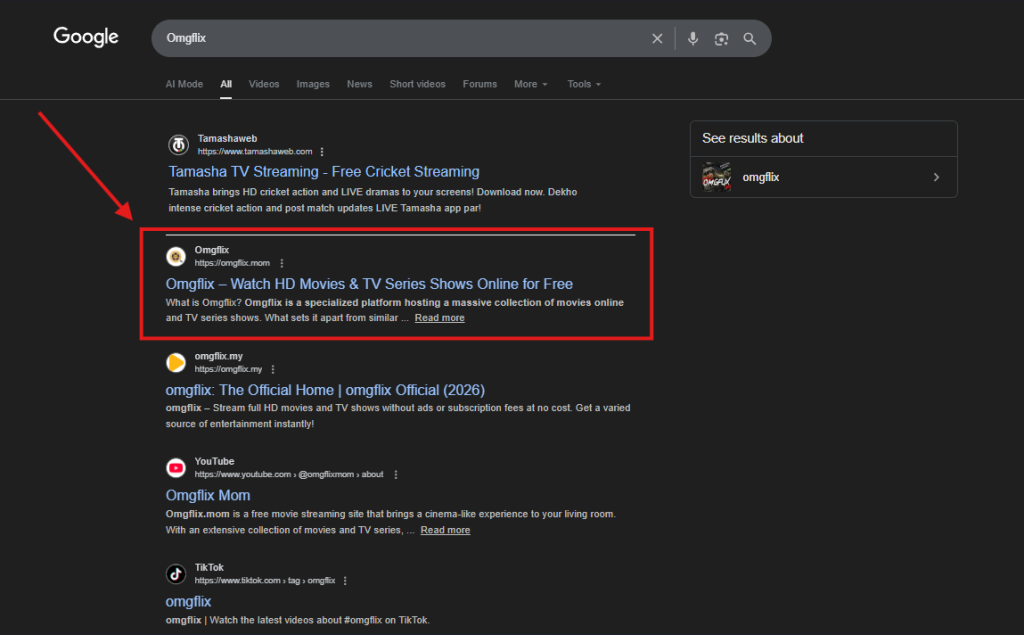Screen dimensions: 1024x635
Task: Open the three-dot menu beside the YouTube URL
Action: click(396, 475)
